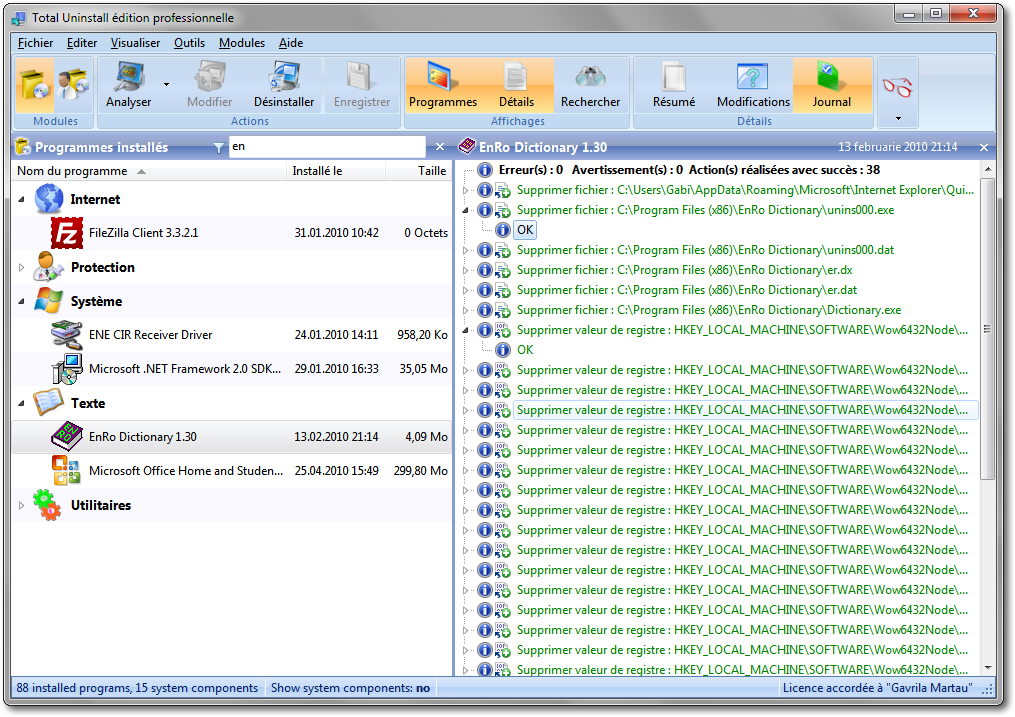Click the 13 februarie 2010 21:14 date
Image resolution: width=1015 pixels, height=717 pixels.
tap(897, 147)
